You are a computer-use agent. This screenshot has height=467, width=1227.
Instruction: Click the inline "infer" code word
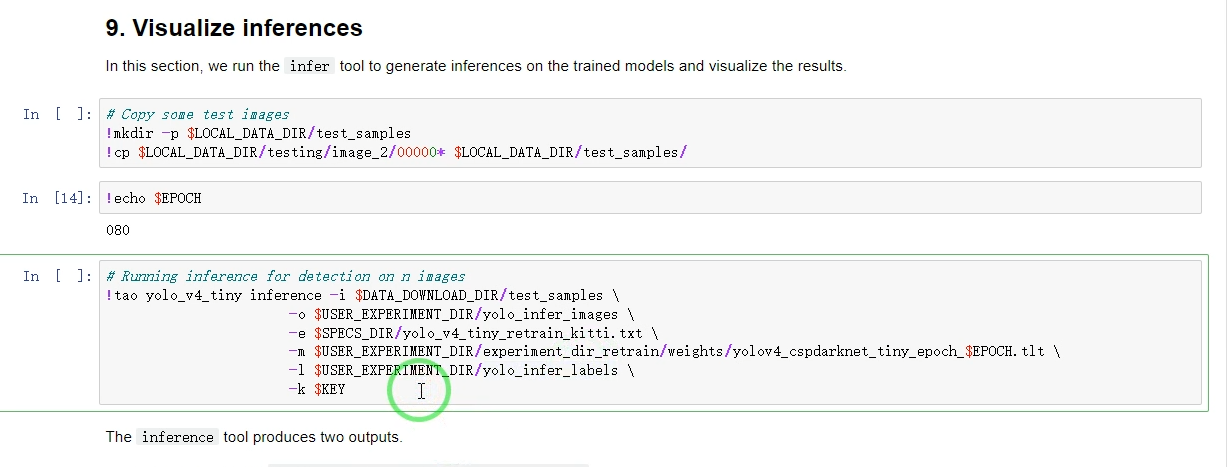pyautogui.click(x=309, y=67)
